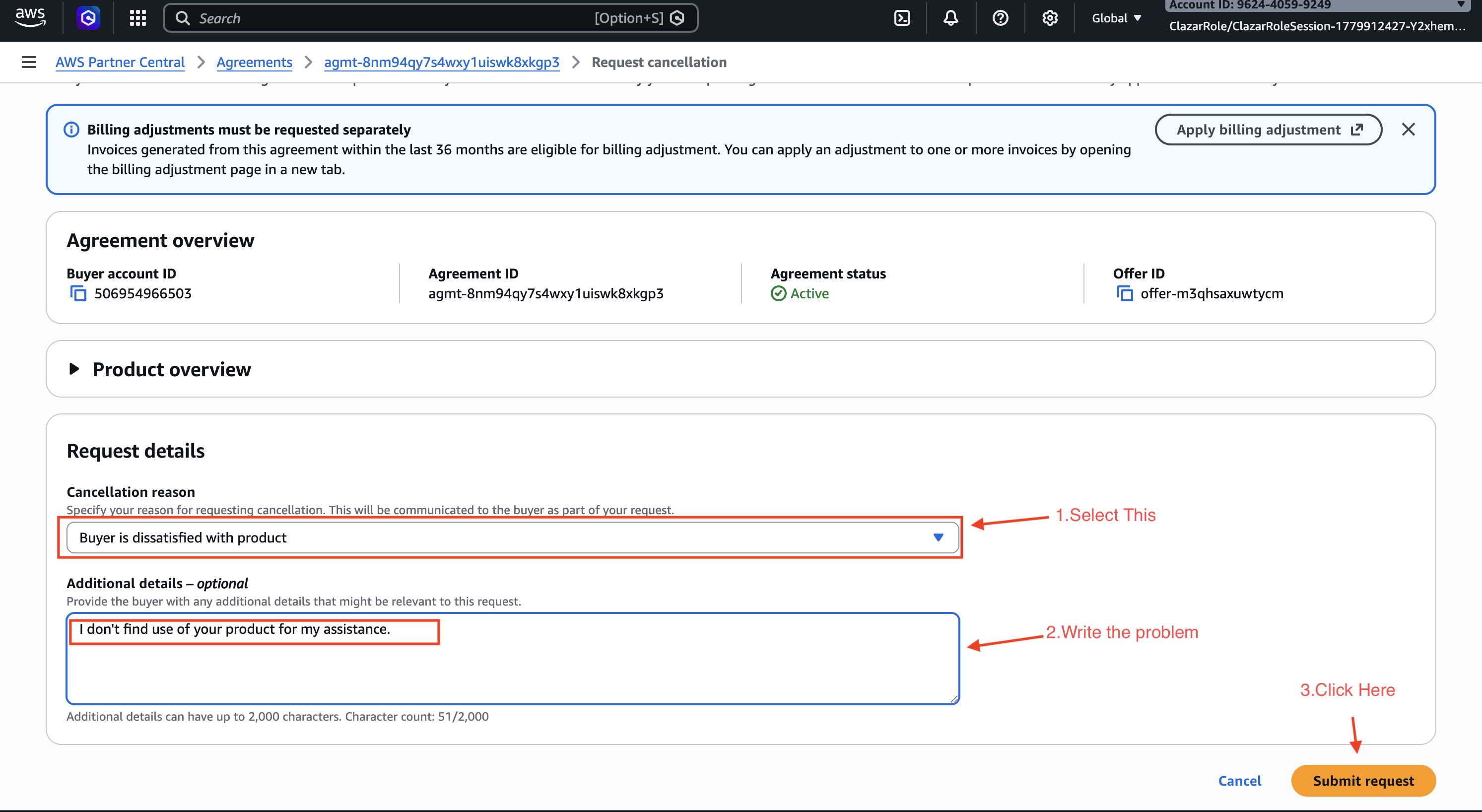Toggle the side navigation hamburger menu
This screenshot has height=812, width=1482.
(x=29, y=62)
